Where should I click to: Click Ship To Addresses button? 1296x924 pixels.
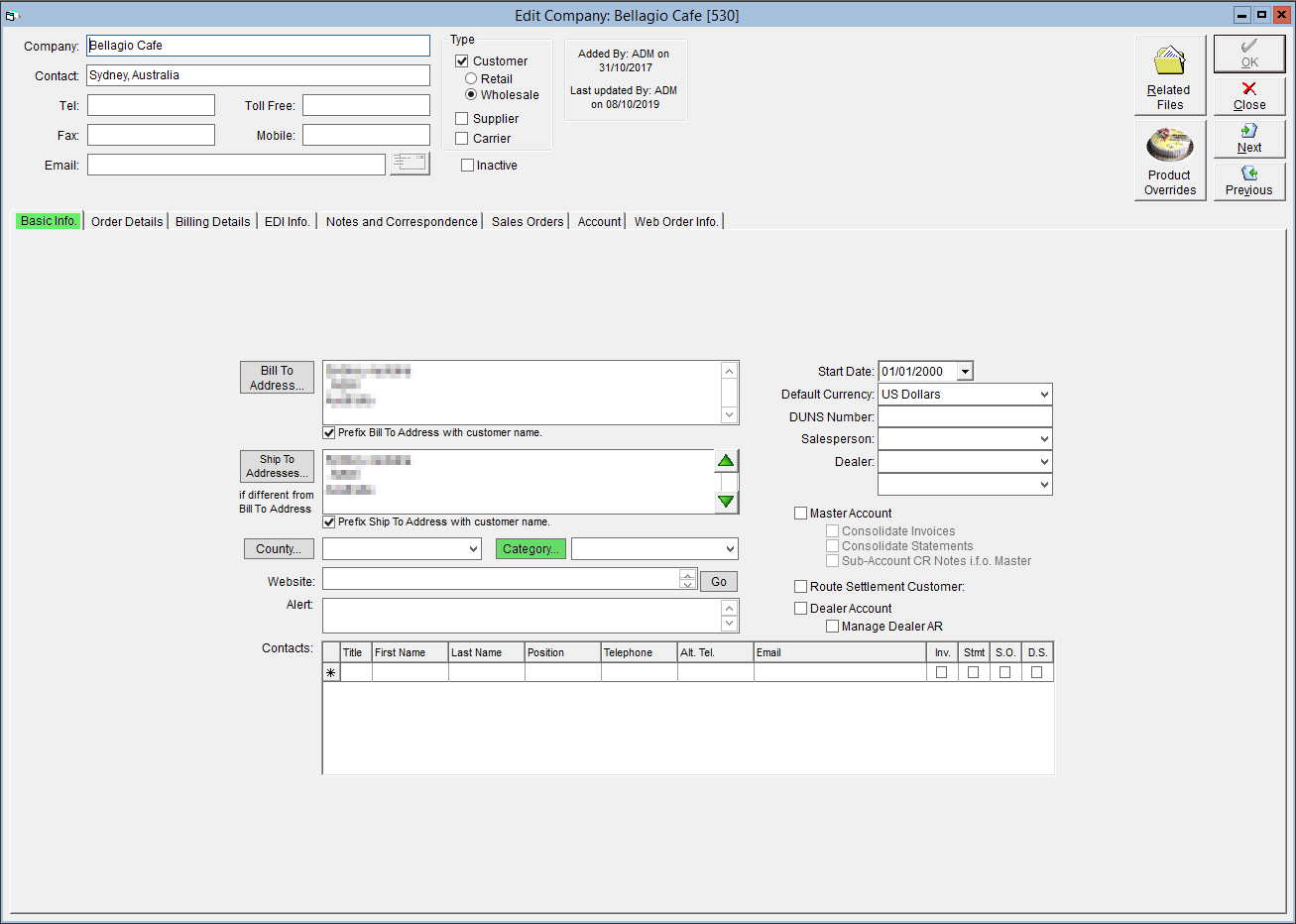click(277, 466)
